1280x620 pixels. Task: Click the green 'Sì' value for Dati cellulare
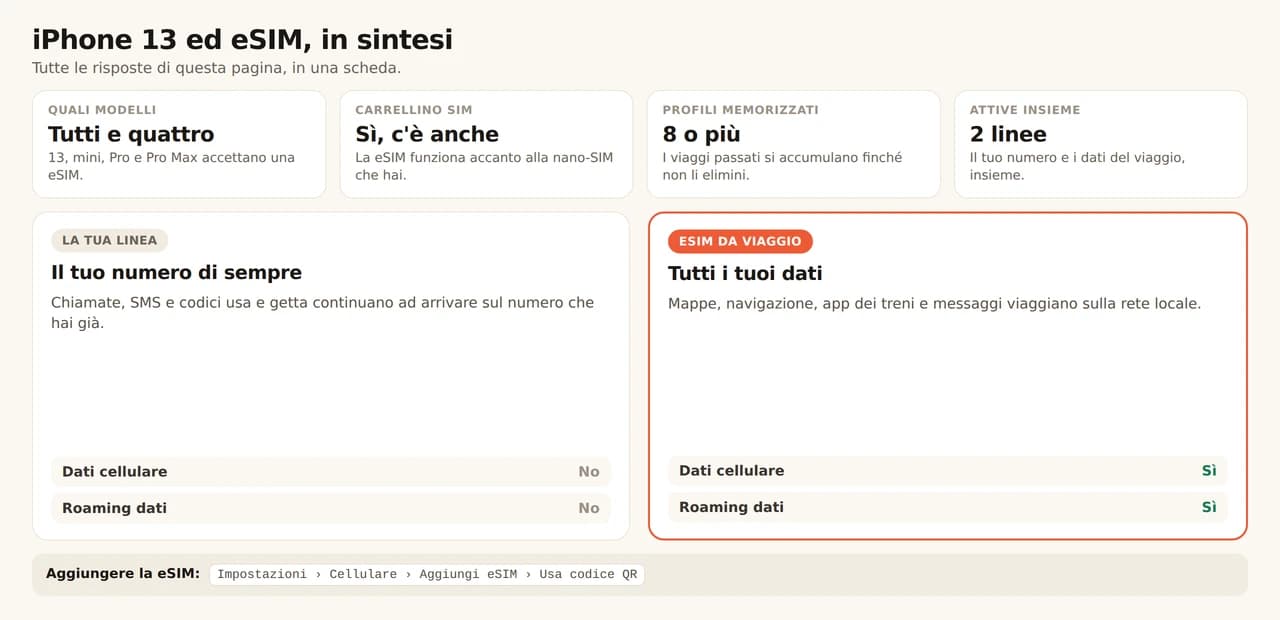(1209, 471)
